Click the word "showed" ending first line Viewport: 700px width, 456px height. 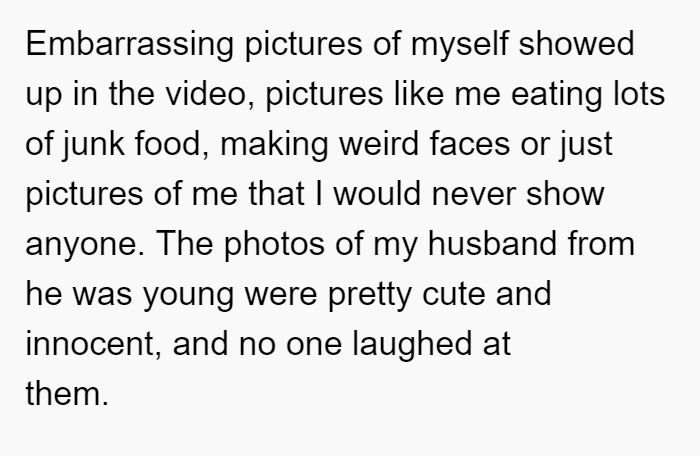(x=576, y=43)
